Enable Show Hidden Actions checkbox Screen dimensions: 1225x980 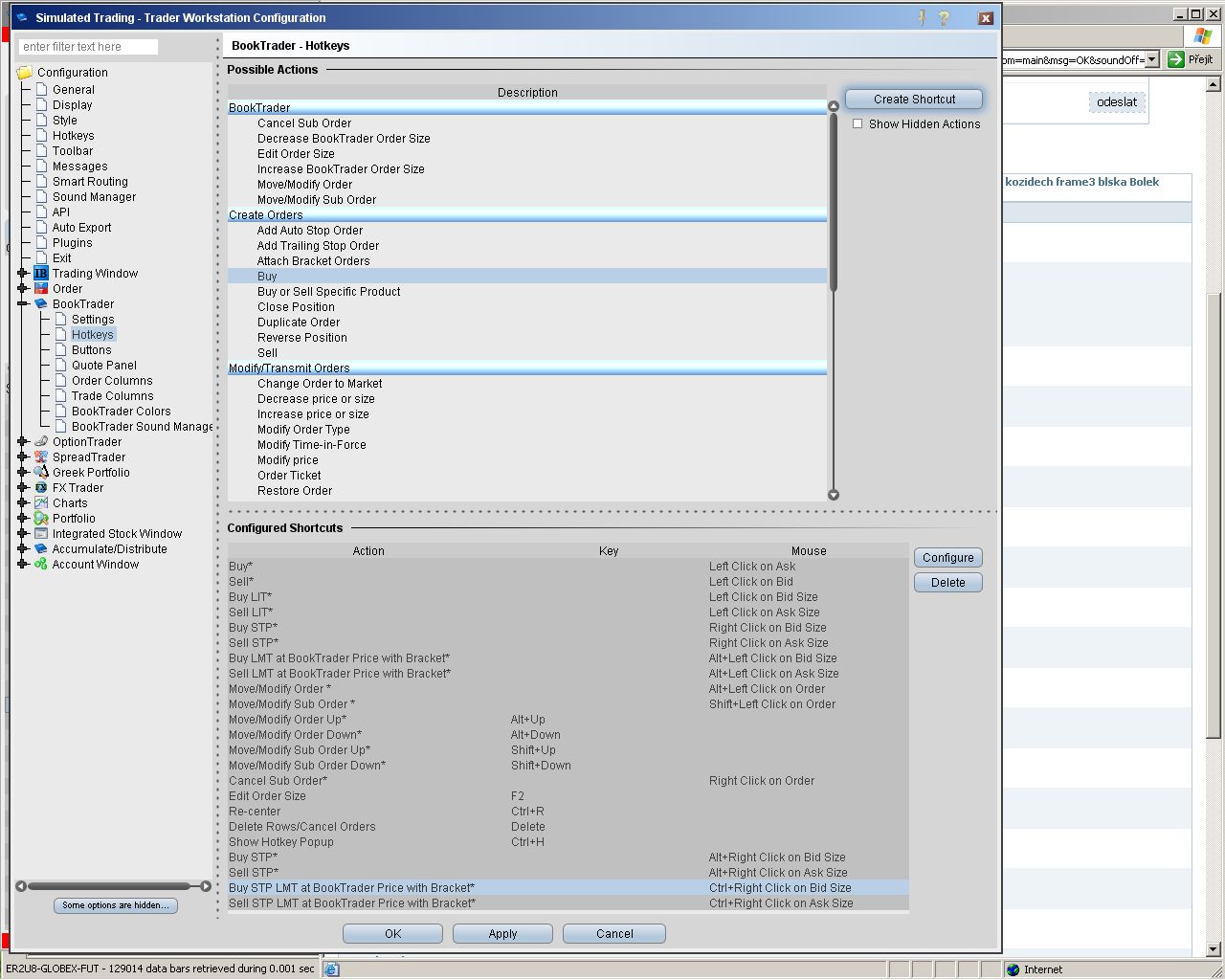pos(857,123)
